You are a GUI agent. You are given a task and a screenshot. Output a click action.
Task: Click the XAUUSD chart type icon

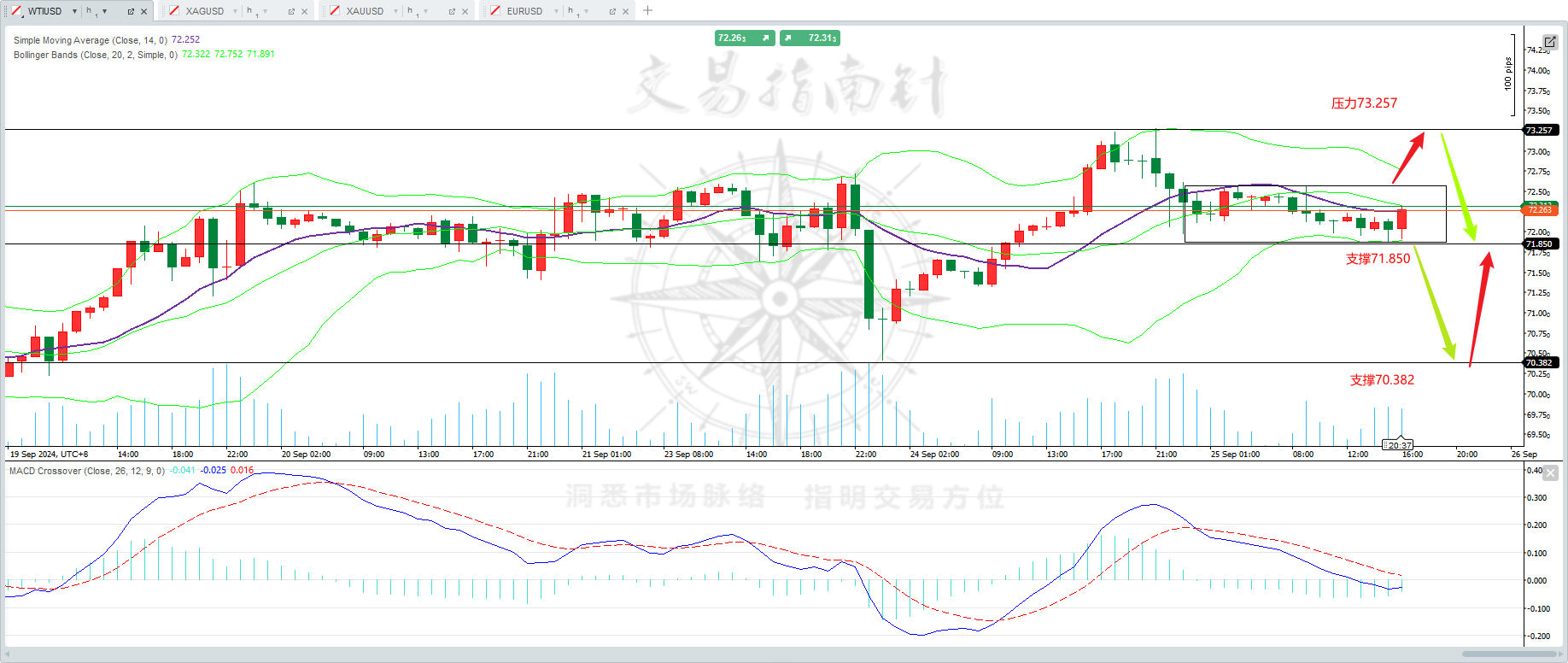335,11
